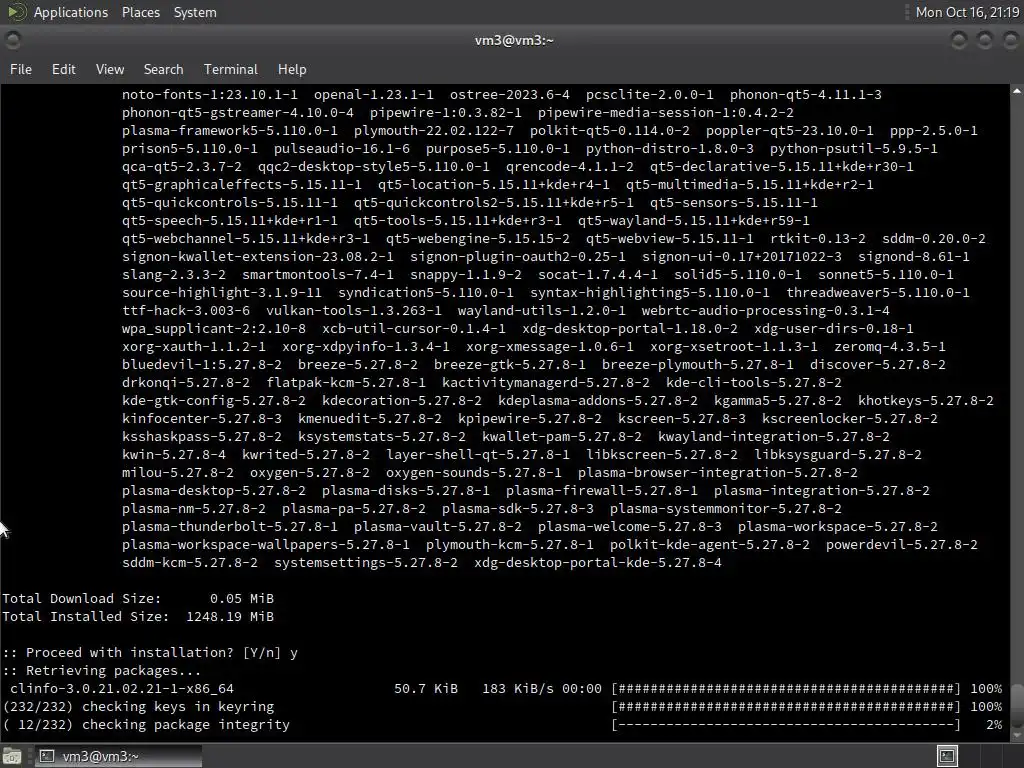Click the clock showing Mon Oct 16, 21:19

point(967,12)
